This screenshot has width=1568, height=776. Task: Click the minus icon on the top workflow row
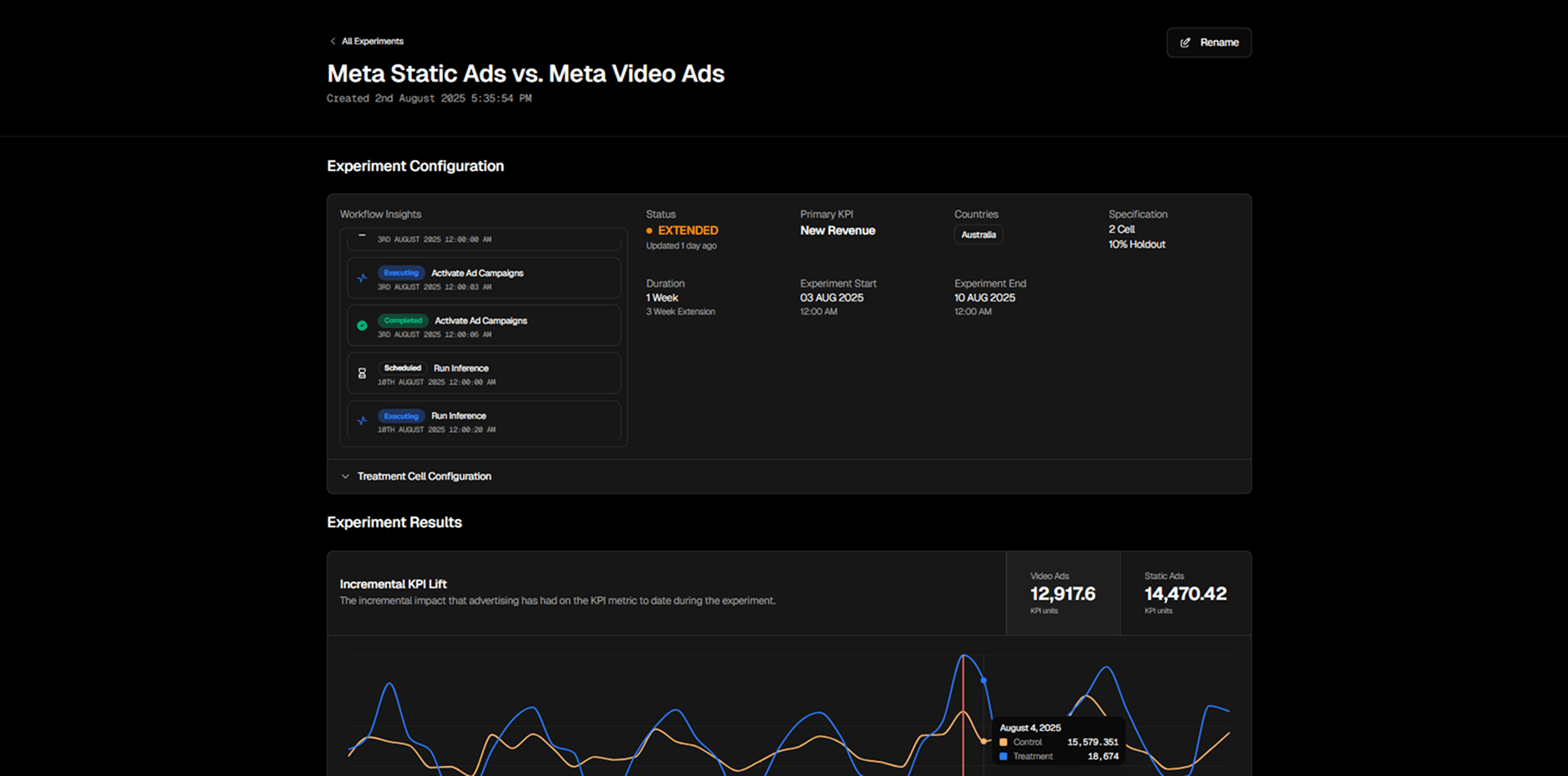pyautogui.click(x=362, y=235)
